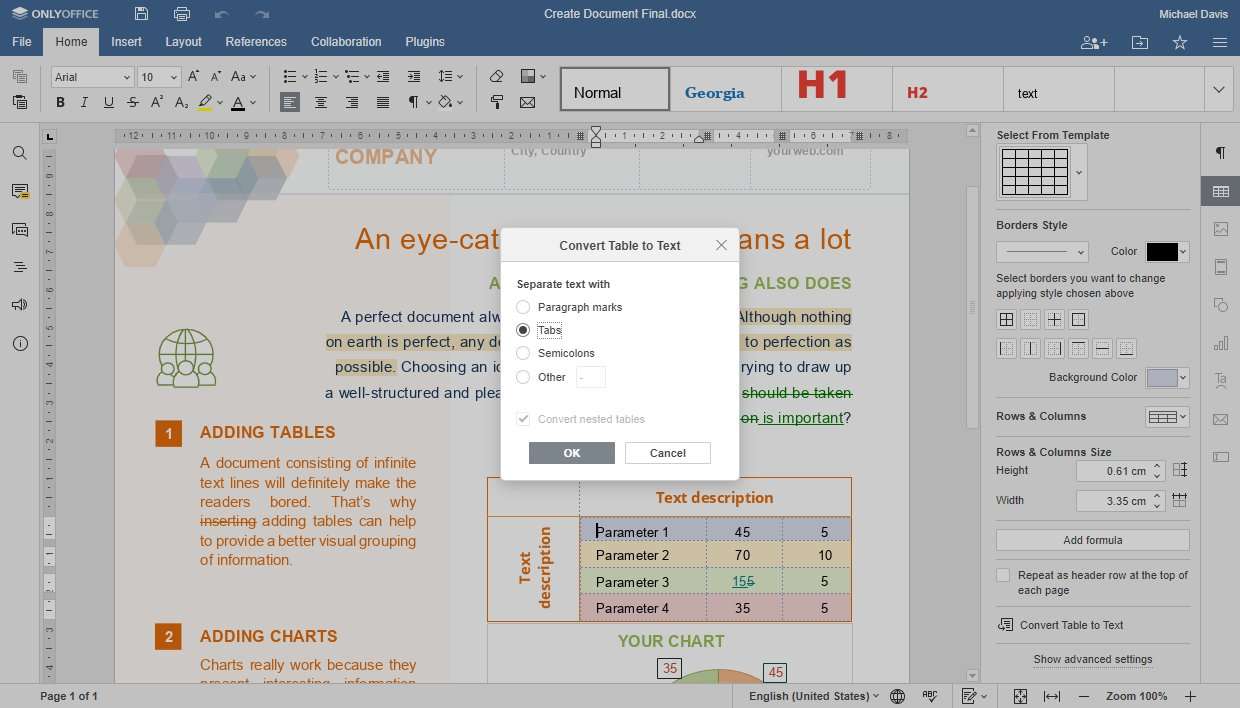Viewport: 1240px width, 708px height.
Task: Click the Save icon in title bar
Action: pos(141,14)
